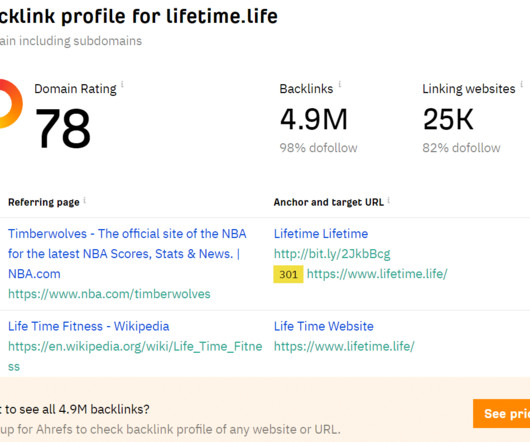
Task: Click the orange See pricing button
Action: click(502, 414)
